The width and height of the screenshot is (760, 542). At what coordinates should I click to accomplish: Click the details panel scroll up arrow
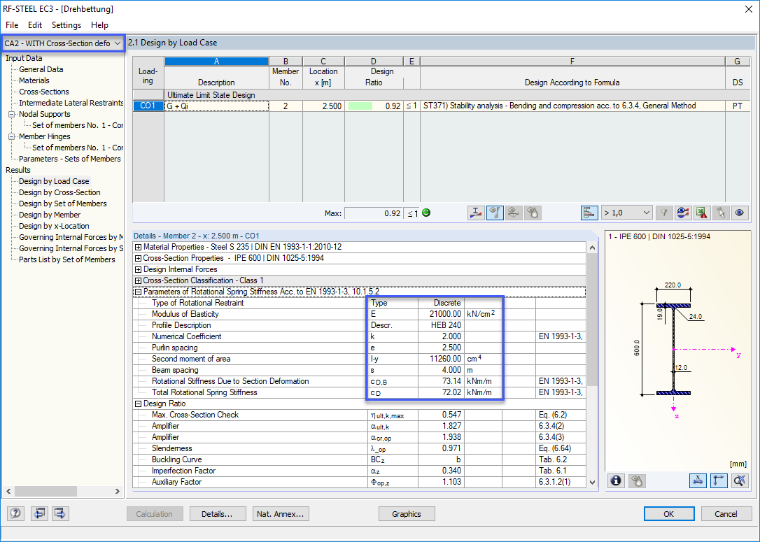[x=592, y=248]
